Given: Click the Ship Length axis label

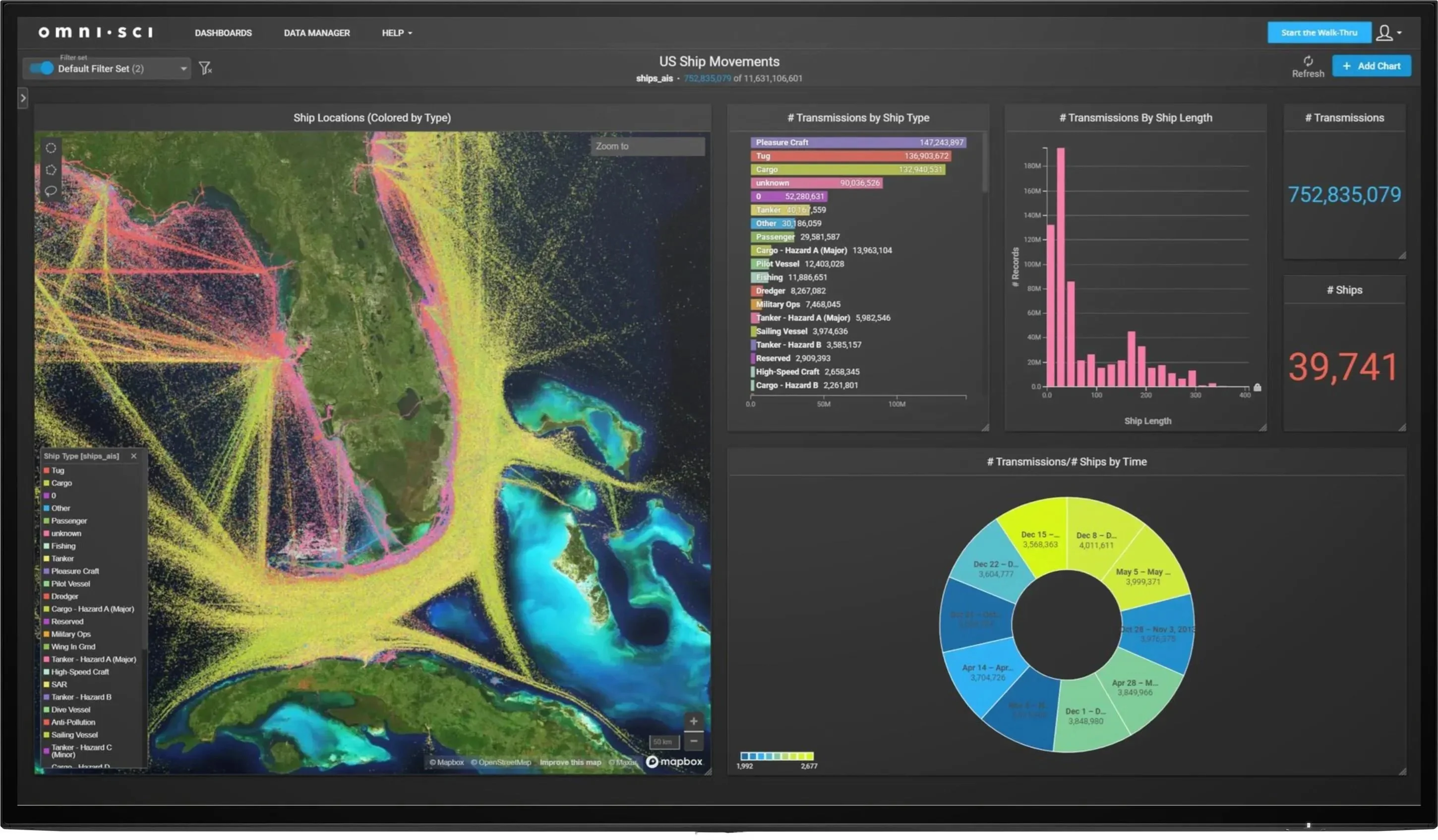Looking at the screenshot, I should point(1147,421).
